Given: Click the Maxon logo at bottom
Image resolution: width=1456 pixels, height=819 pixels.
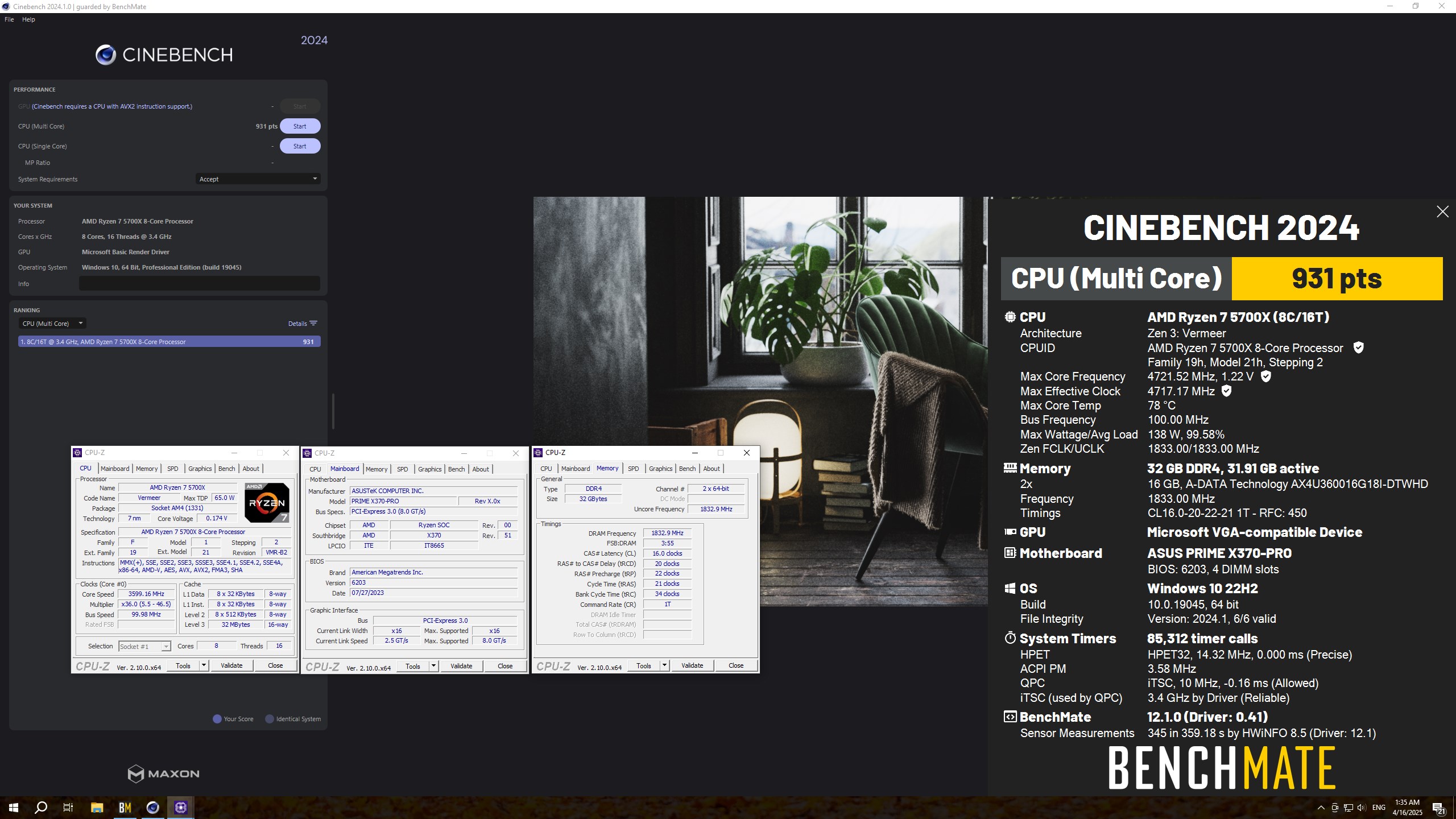Looking at the screenshot, I should pos(163,773).
